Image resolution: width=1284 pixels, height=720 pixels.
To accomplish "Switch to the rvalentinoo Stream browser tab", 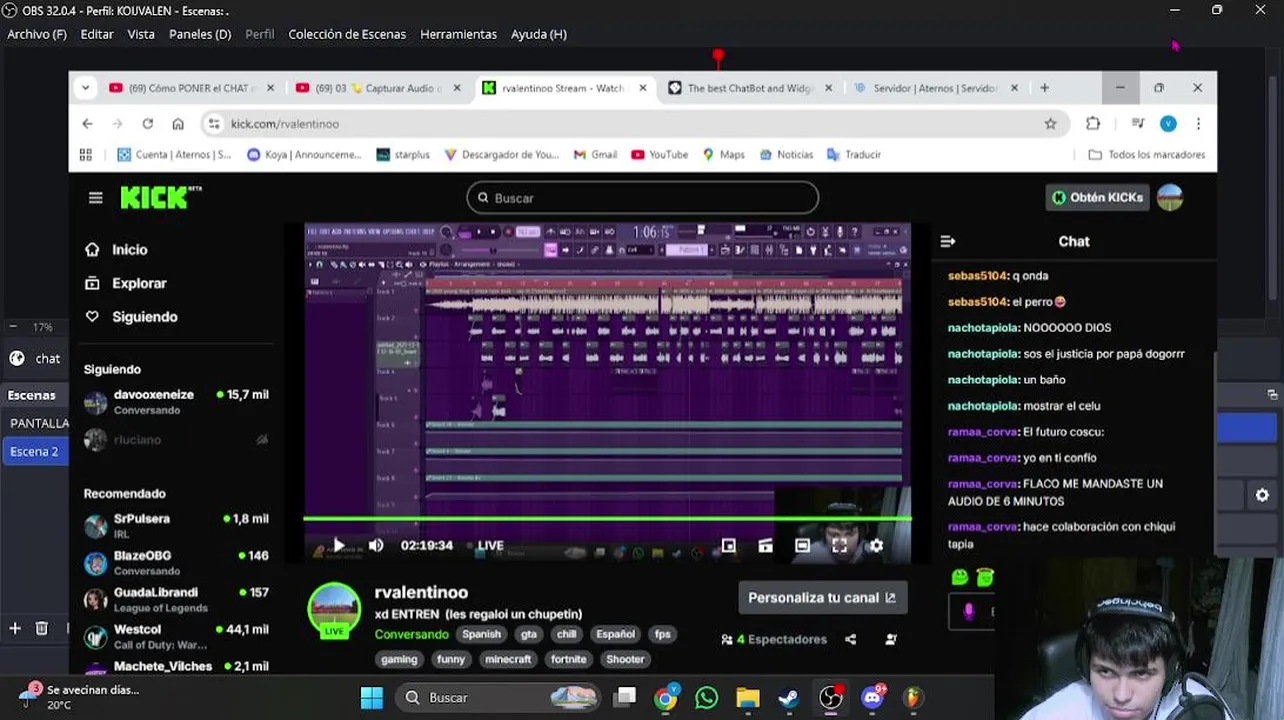I will 562,88.
